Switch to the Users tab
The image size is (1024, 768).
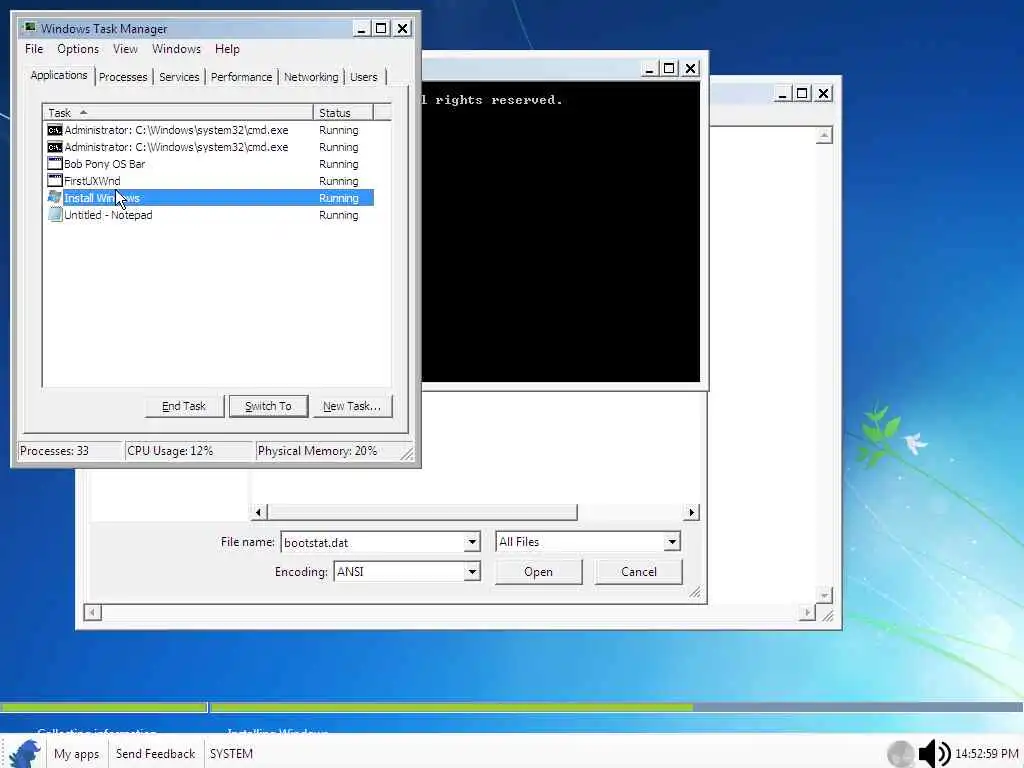pyautogui.click(x=364, y=77)
